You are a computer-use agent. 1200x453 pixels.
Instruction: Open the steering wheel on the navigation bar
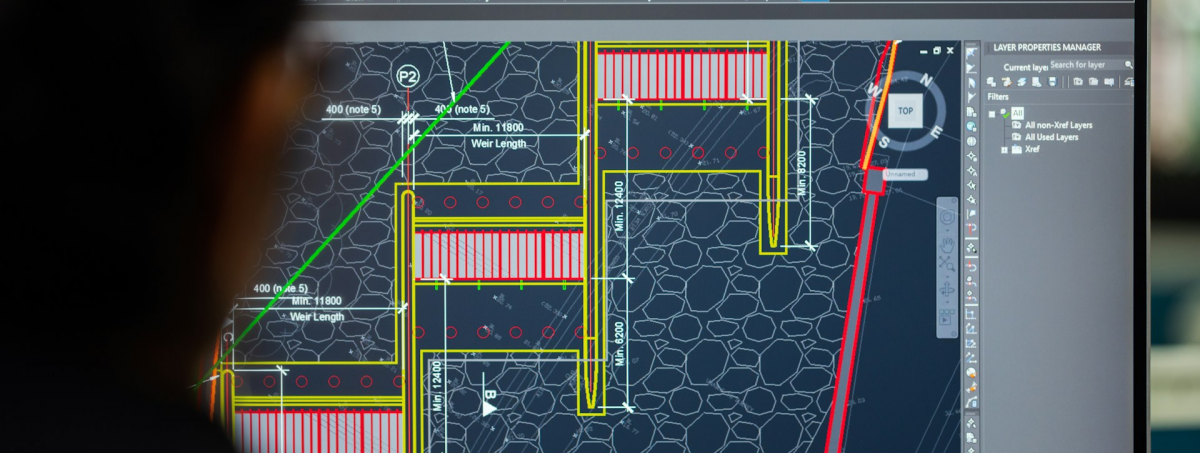948,216
